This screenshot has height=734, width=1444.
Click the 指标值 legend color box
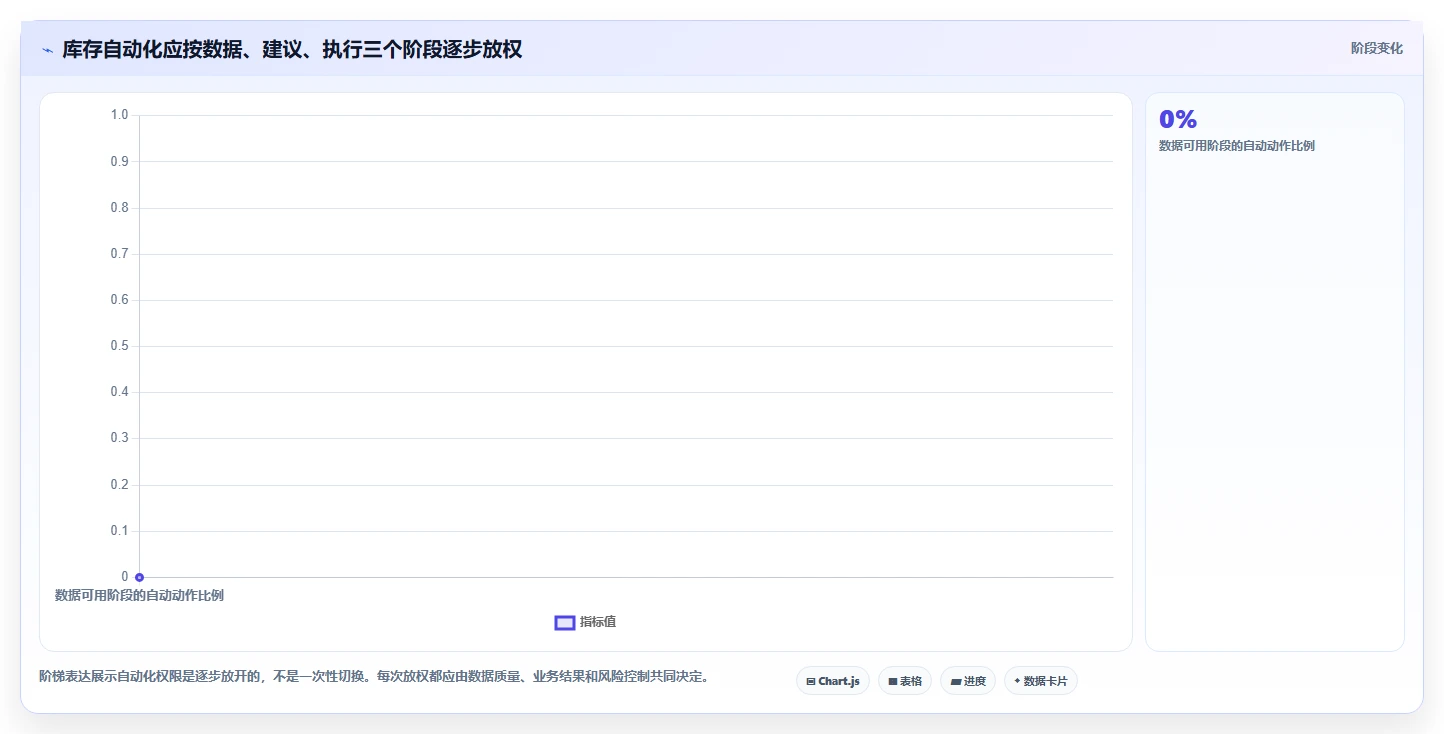click(x=565, y=623)
